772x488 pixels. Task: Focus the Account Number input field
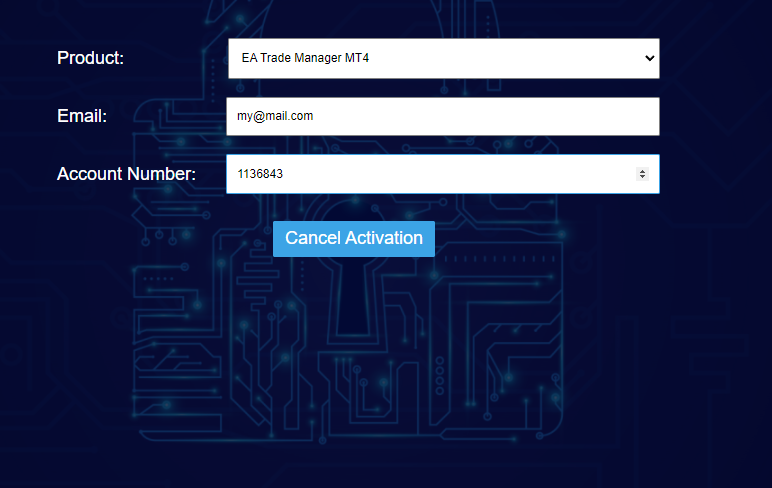click(430, 174)
